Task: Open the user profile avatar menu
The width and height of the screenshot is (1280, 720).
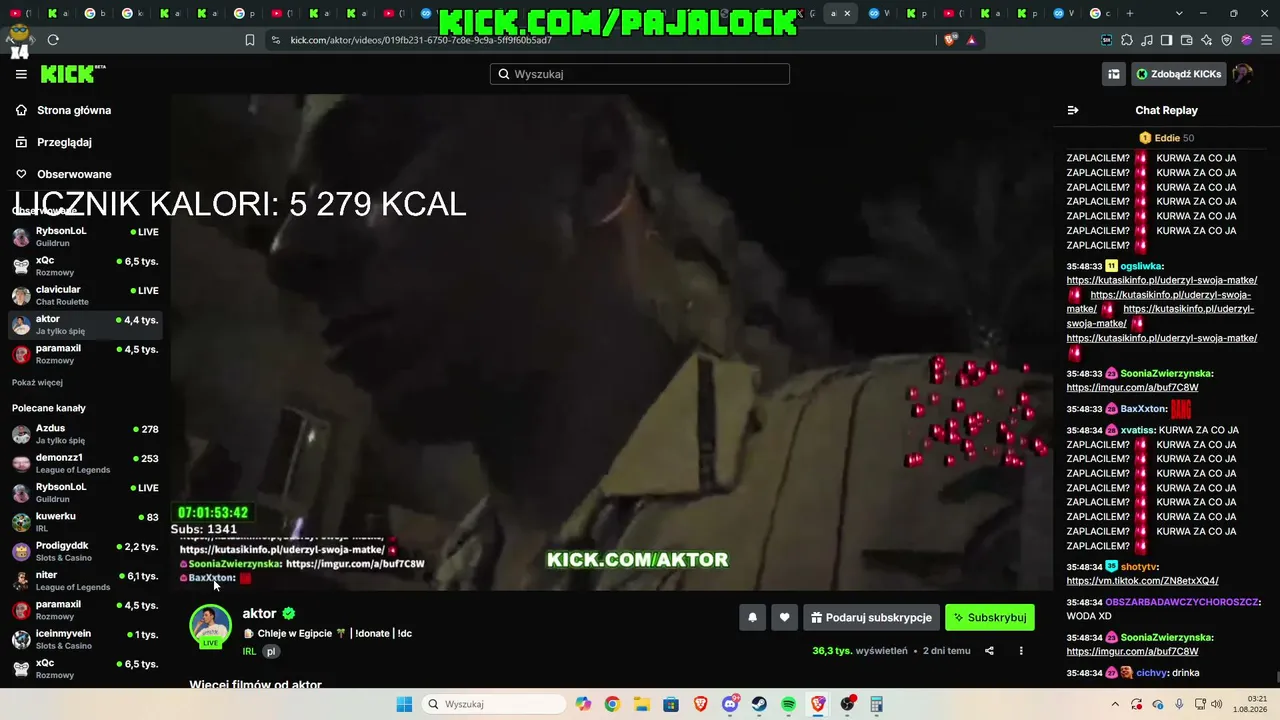Action: pos(1243,74)
